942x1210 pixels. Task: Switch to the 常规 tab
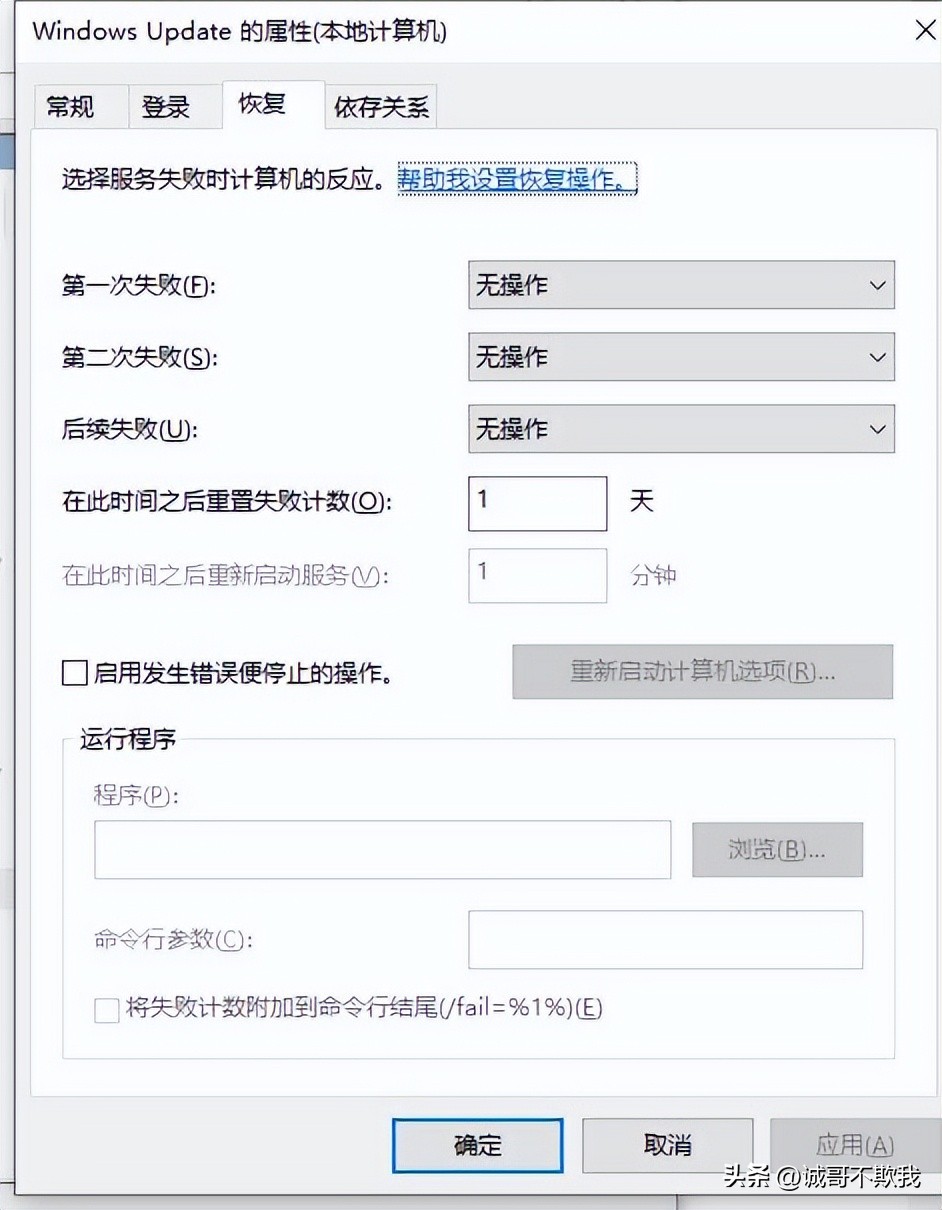click(79, 106)
